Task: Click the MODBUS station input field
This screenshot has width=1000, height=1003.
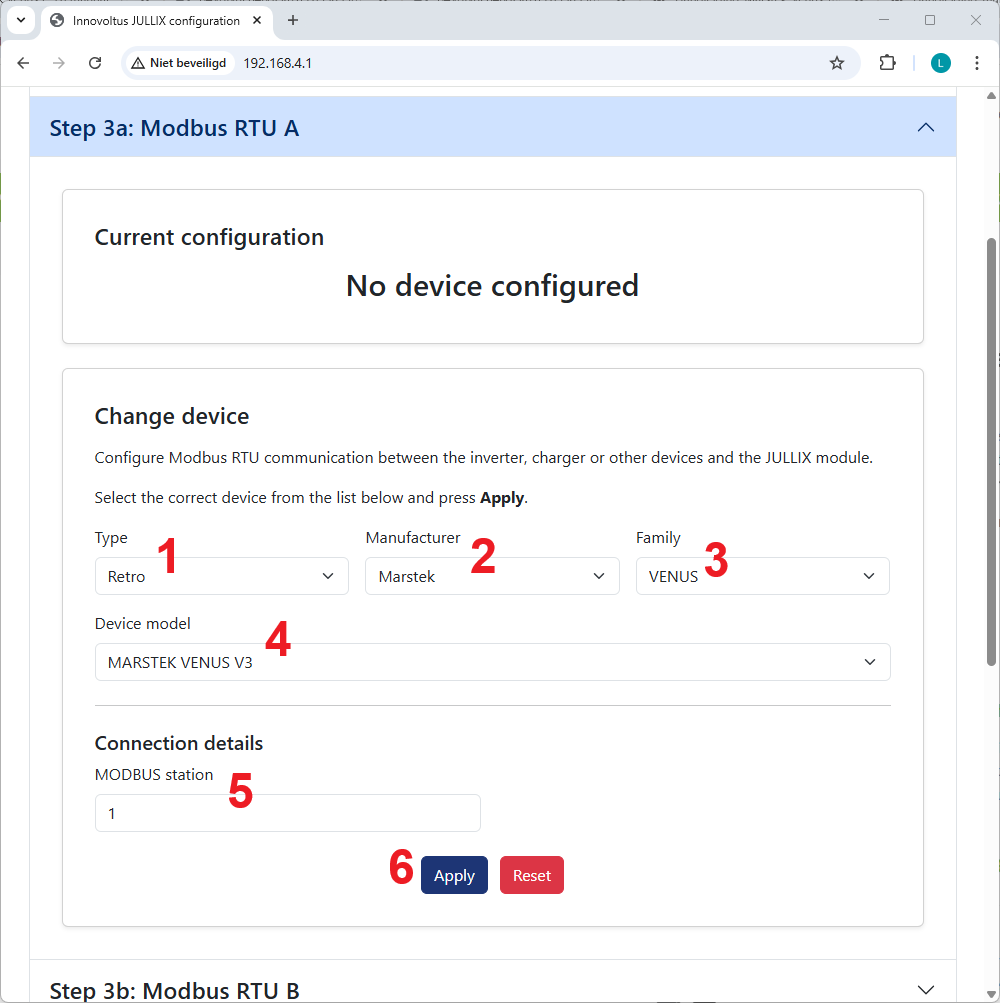Action: (287, 813)
